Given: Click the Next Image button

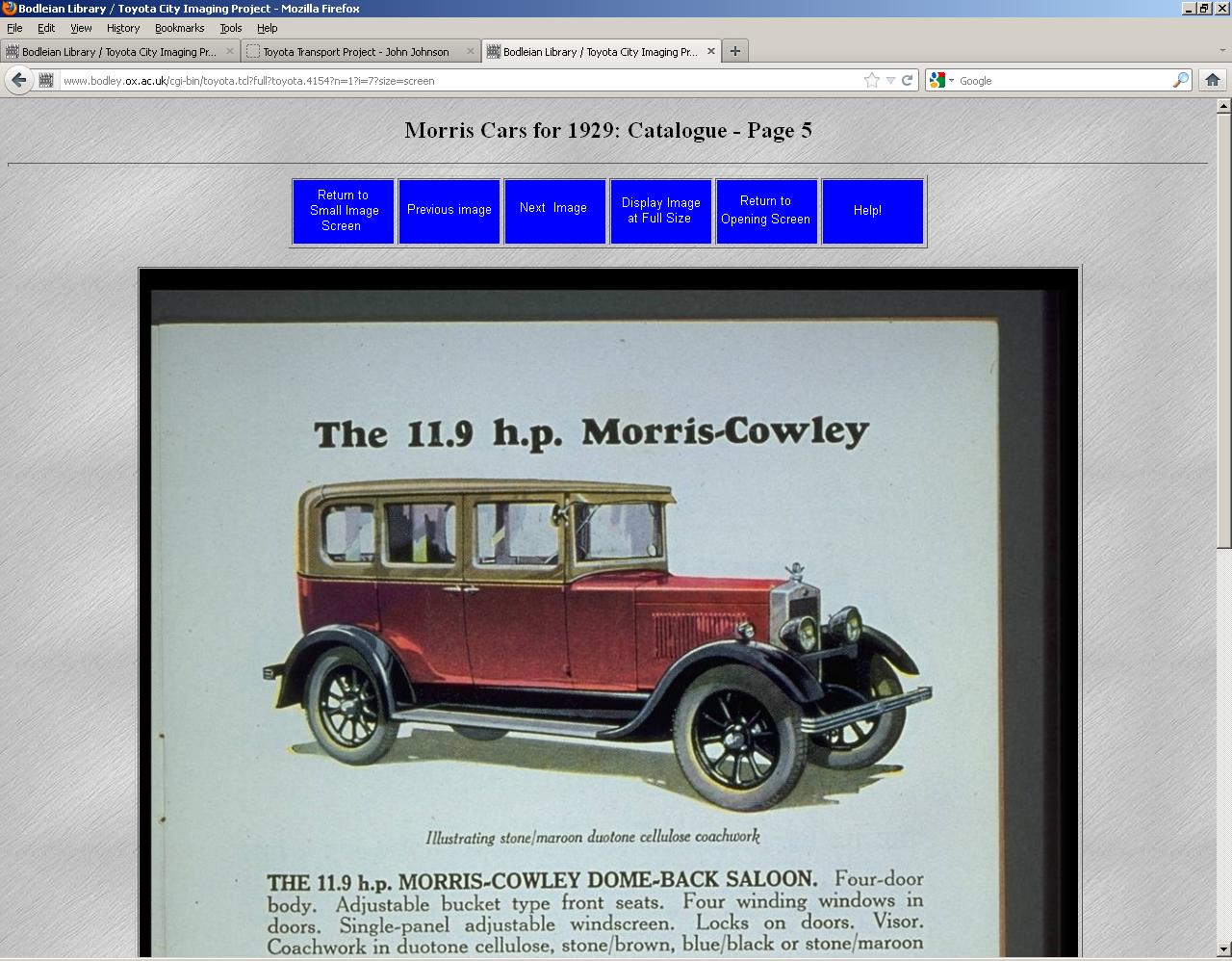Looking at the screenshot, I should click(x=555, y=210).
